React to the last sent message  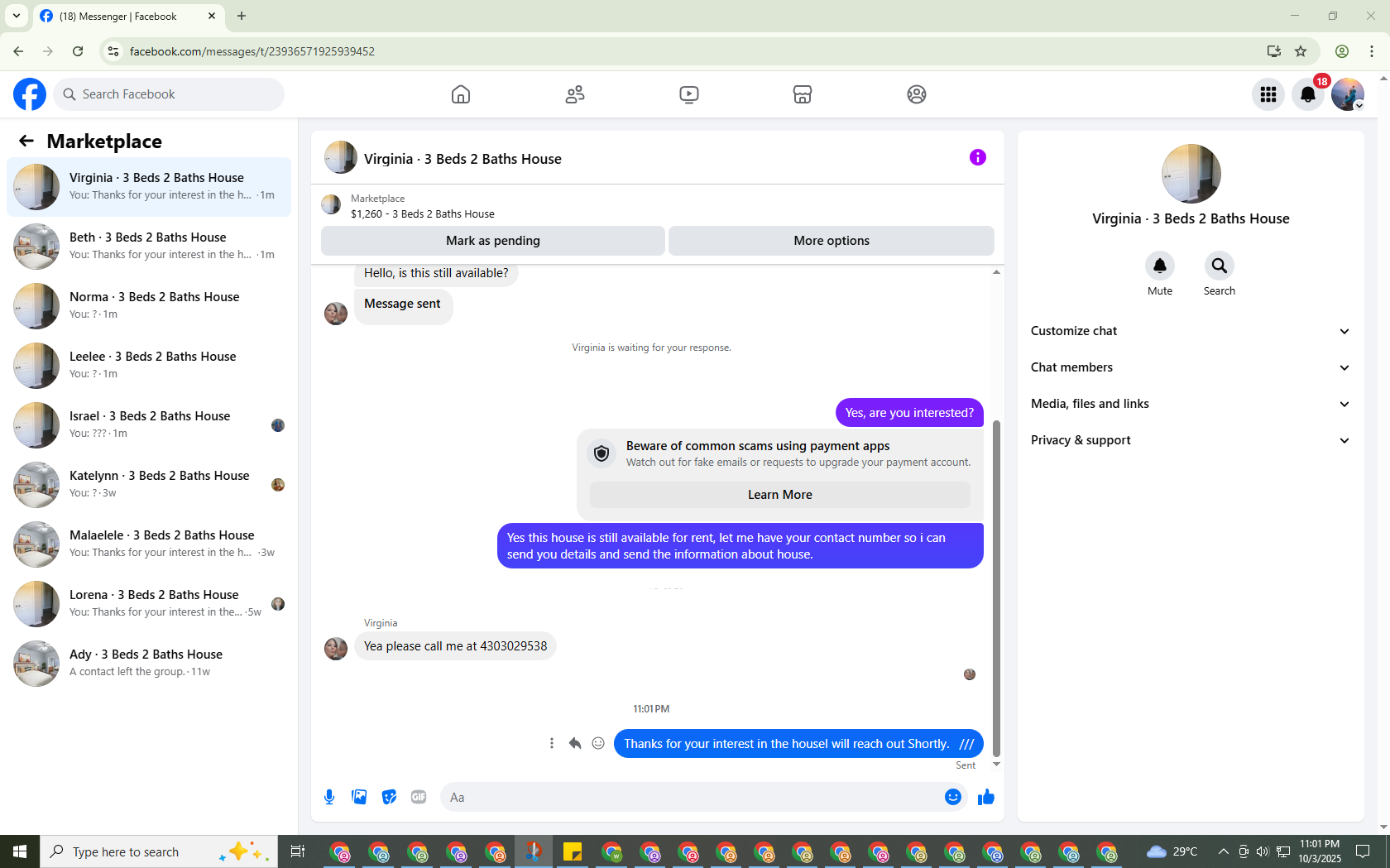(x=598, y=743)
